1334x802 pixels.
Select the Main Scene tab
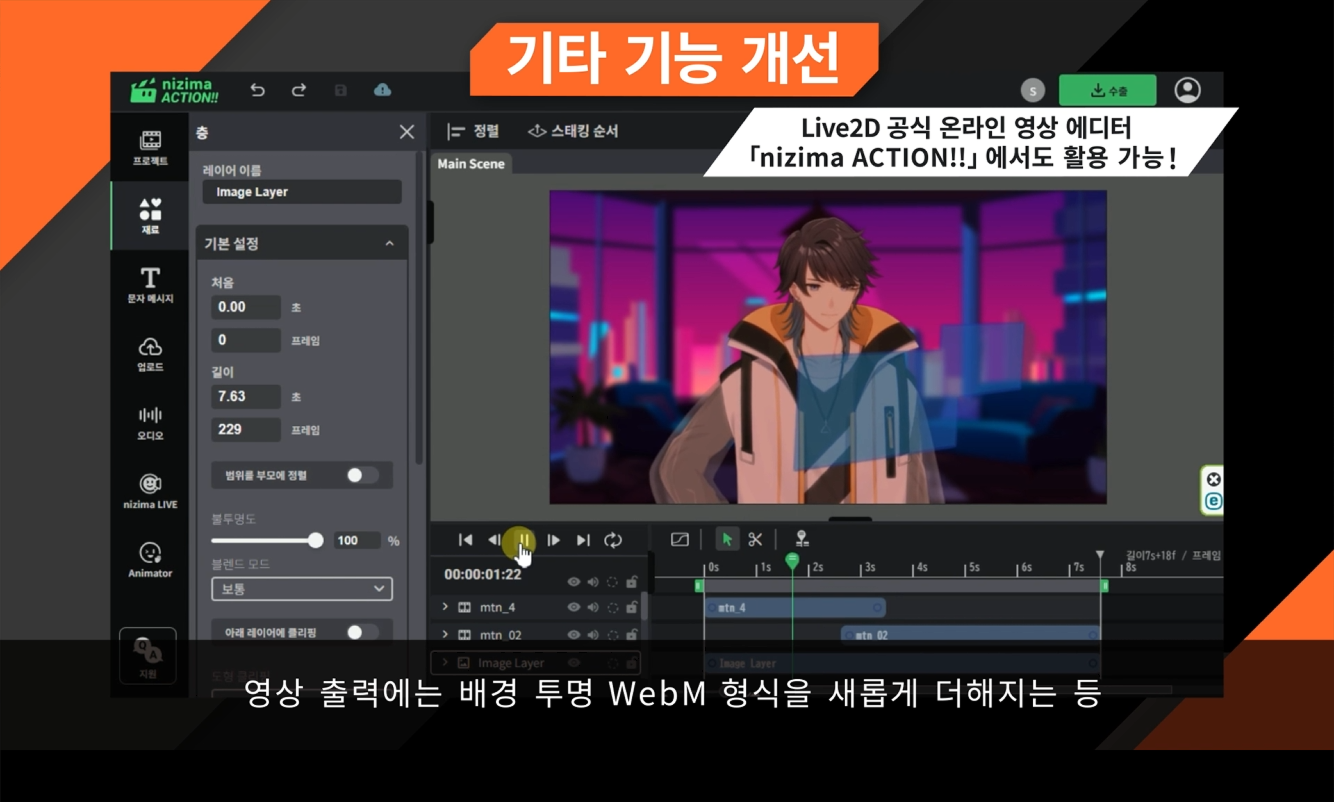[471, 164]
